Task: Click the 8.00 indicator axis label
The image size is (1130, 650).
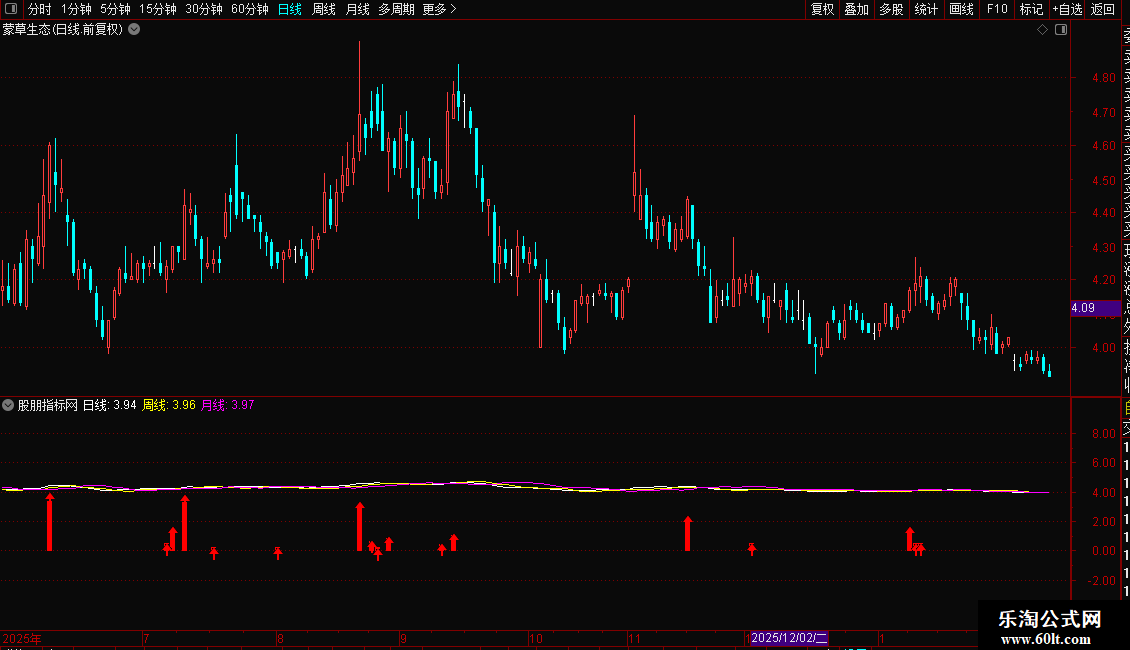Action: (1103, 434)
